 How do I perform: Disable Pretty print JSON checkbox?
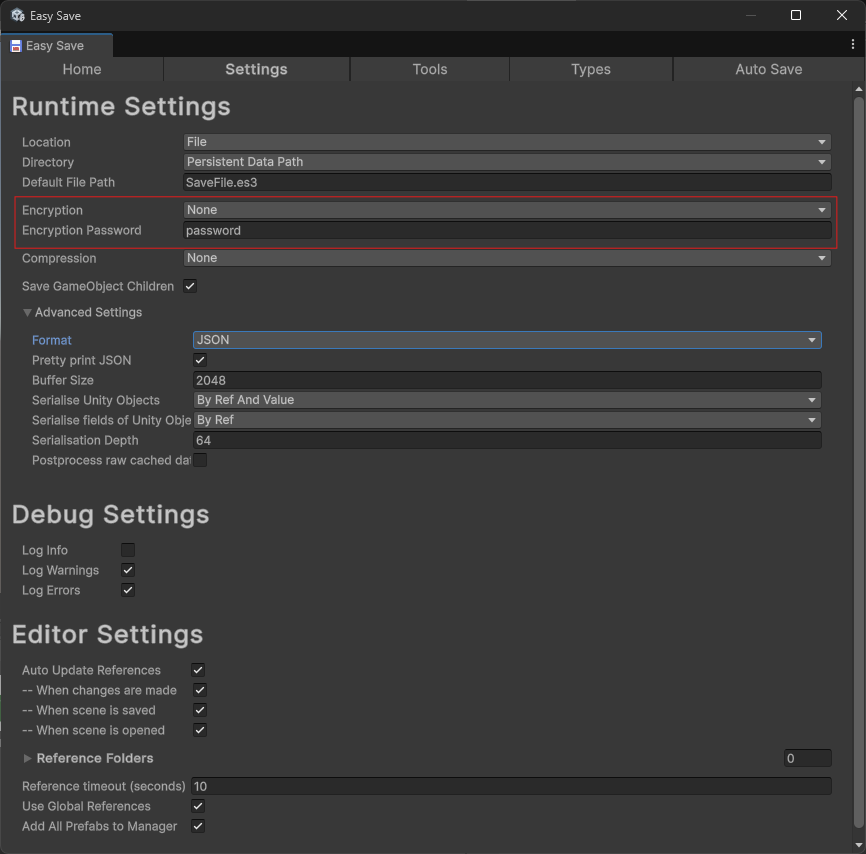click(200, 360)
